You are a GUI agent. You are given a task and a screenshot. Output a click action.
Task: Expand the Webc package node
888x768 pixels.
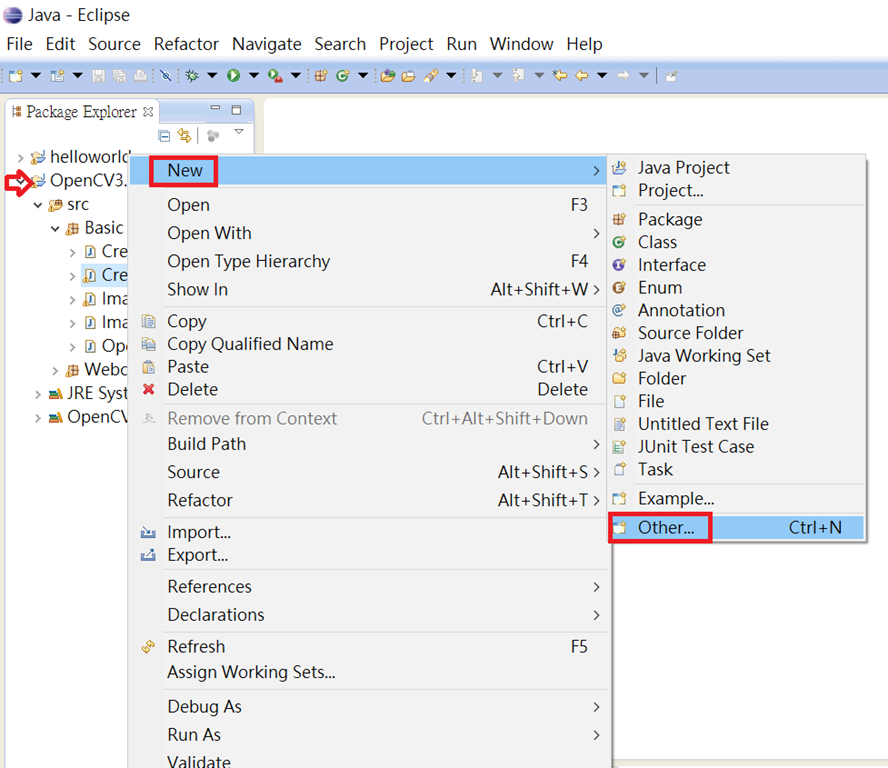(55, 370)
